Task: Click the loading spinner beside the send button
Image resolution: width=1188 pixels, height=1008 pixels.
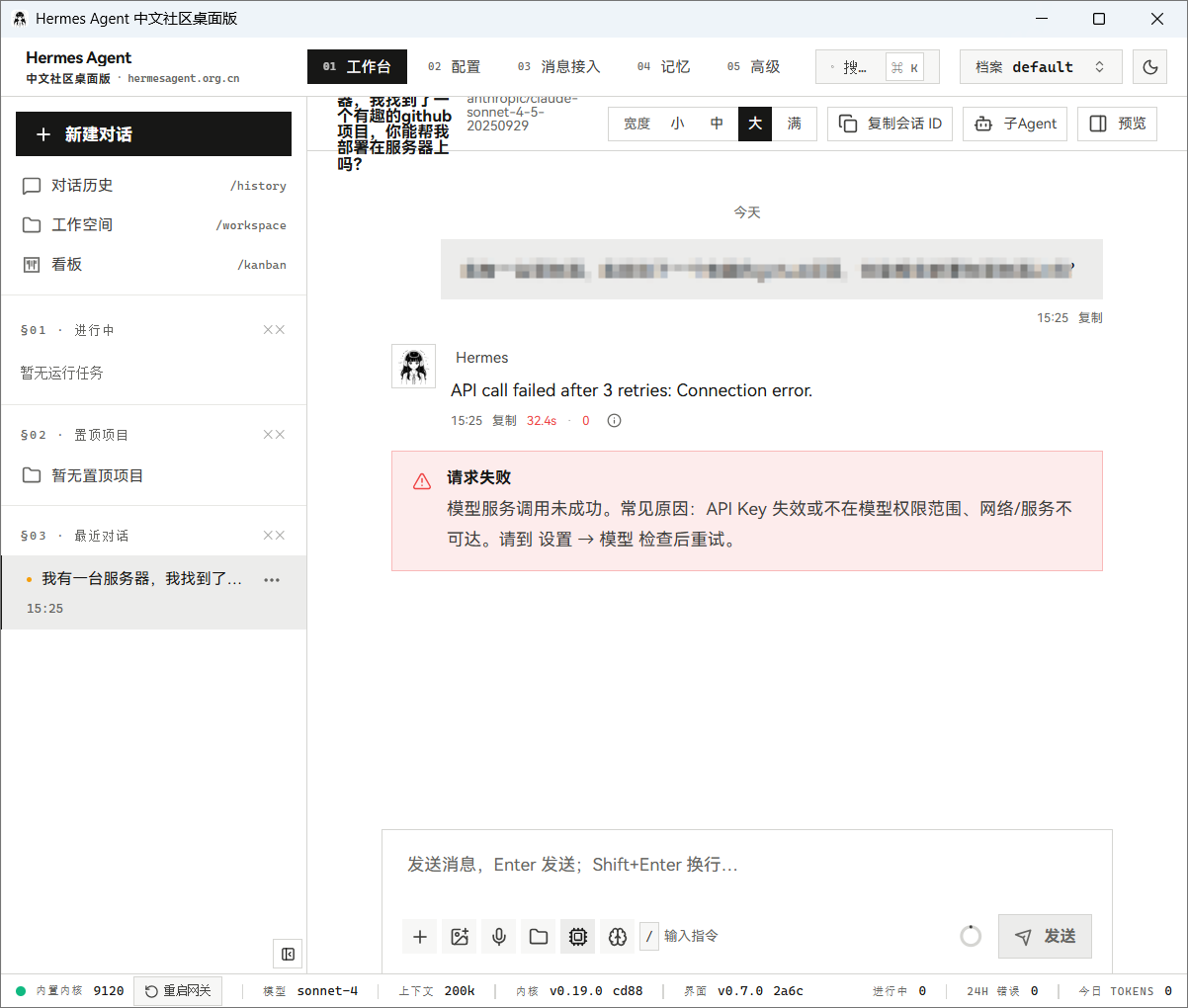Action: (x=971, y=936)
